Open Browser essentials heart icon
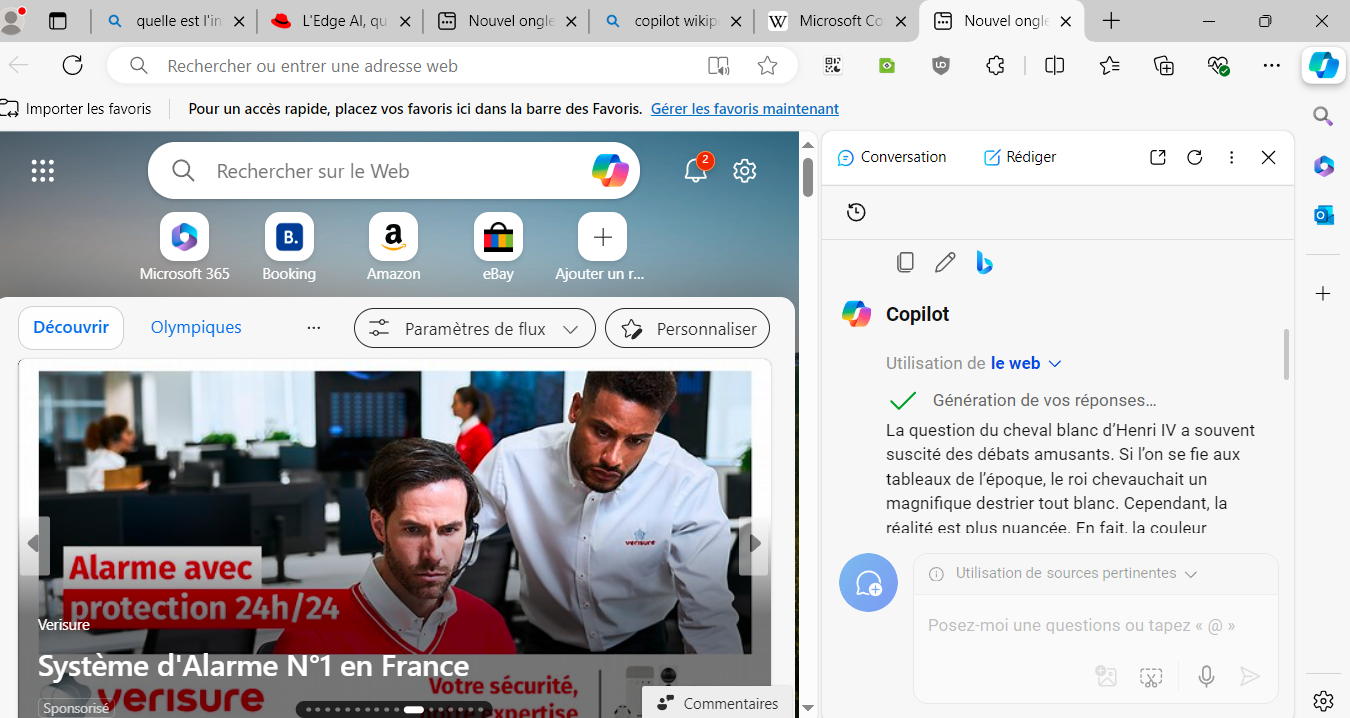 click(x=1217, y=66)
